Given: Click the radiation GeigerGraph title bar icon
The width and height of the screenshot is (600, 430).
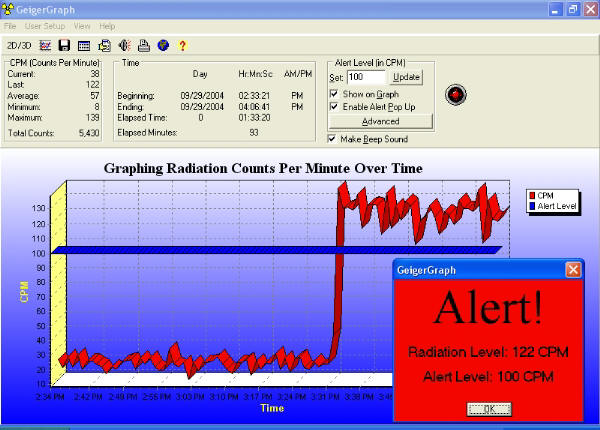Looking at the screenshot, I should tap(7, 10).
